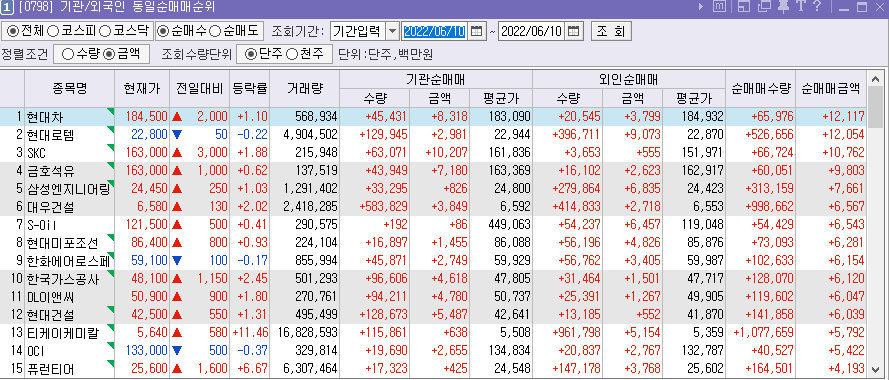The height and width of the screenshot is (380, 889).
Task: Open help with the question mark icon
Action: tap(817, 7)
